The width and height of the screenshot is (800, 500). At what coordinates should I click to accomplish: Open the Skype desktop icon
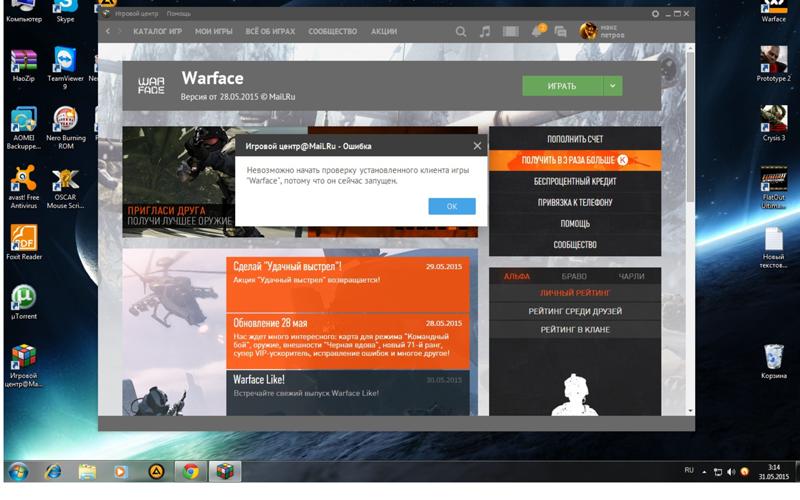(65, 11)
